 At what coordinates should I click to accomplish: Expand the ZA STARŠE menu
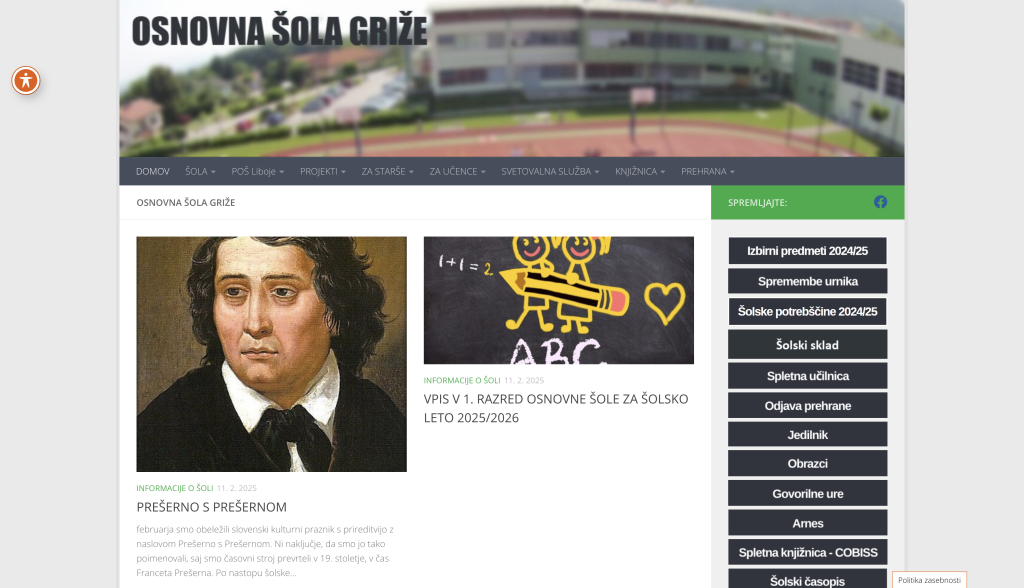click(387, 171)
